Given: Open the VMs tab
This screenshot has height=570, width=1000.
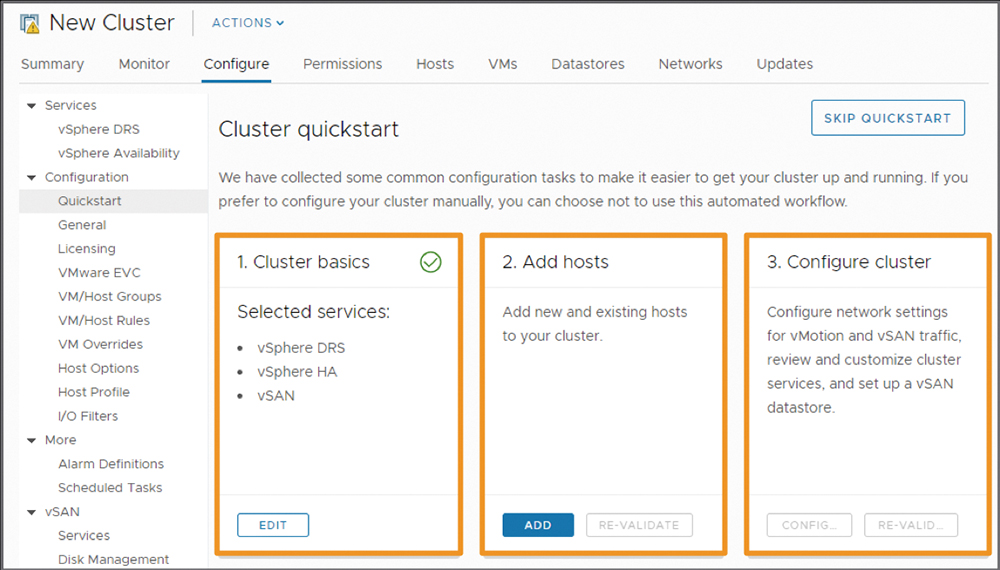Looking at the screenshot, I should tap(503, 64).
